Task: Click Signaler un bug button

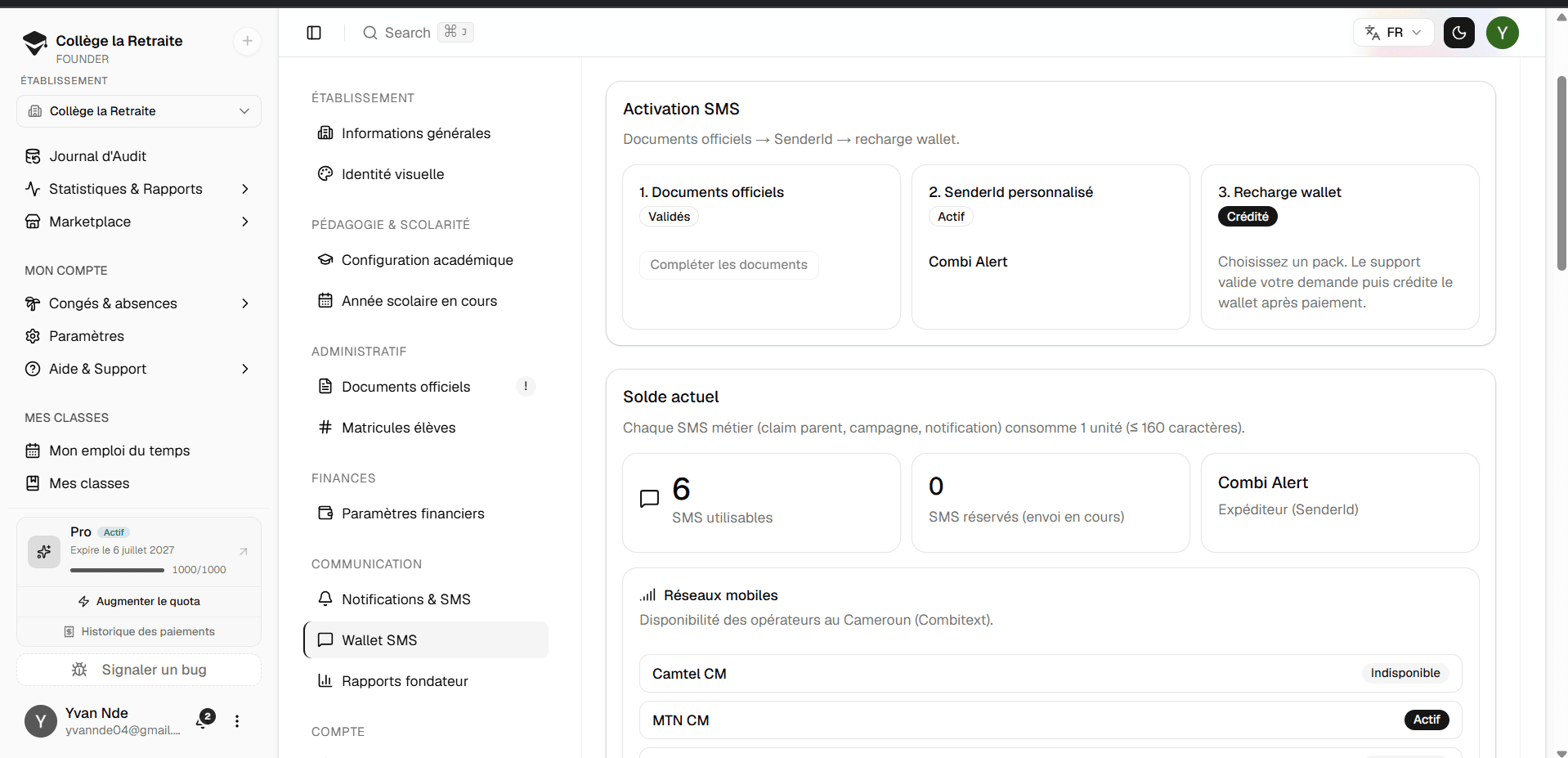Action: (x=139, y=670)
